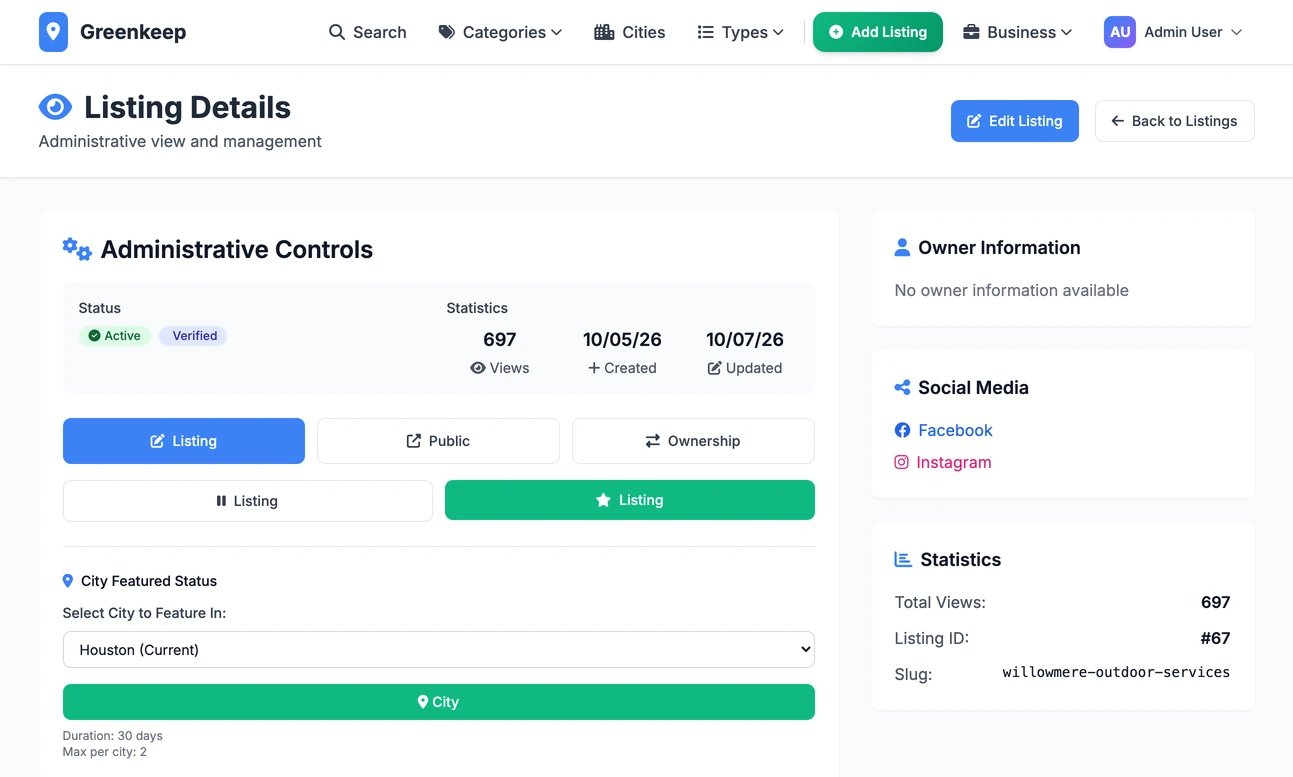The image size is (1293, 777).
Task: Click the Edit Listing button
Action: 1014,121
